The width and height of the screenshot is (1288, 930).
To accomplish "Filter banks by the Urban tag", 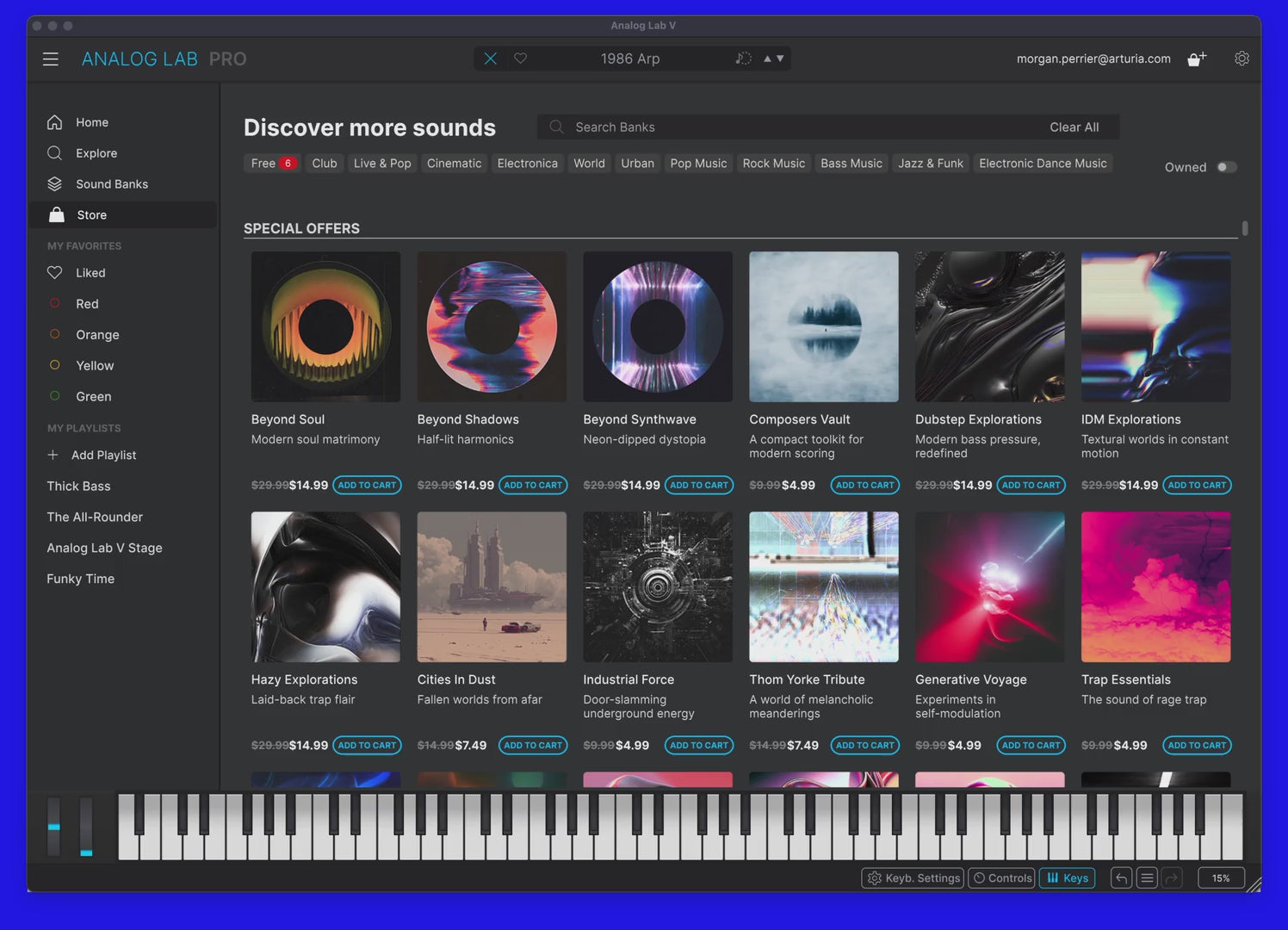I will click(x=638, y=164).
